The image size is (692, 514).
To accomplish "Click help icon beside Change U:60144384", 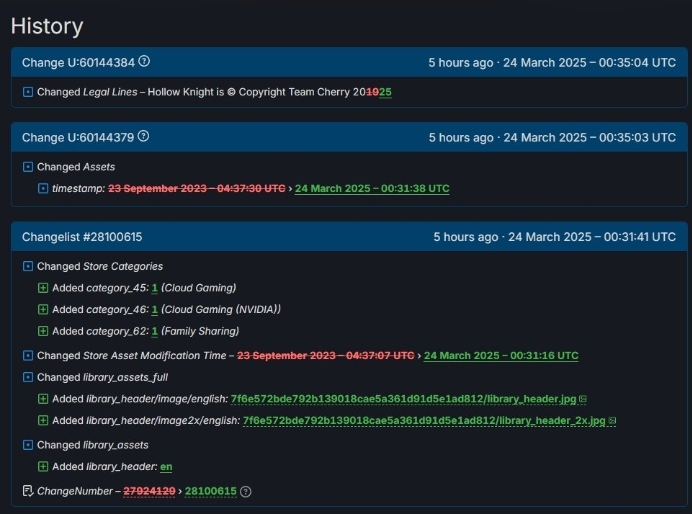I will pyautogui.click(x=144, y=62).
